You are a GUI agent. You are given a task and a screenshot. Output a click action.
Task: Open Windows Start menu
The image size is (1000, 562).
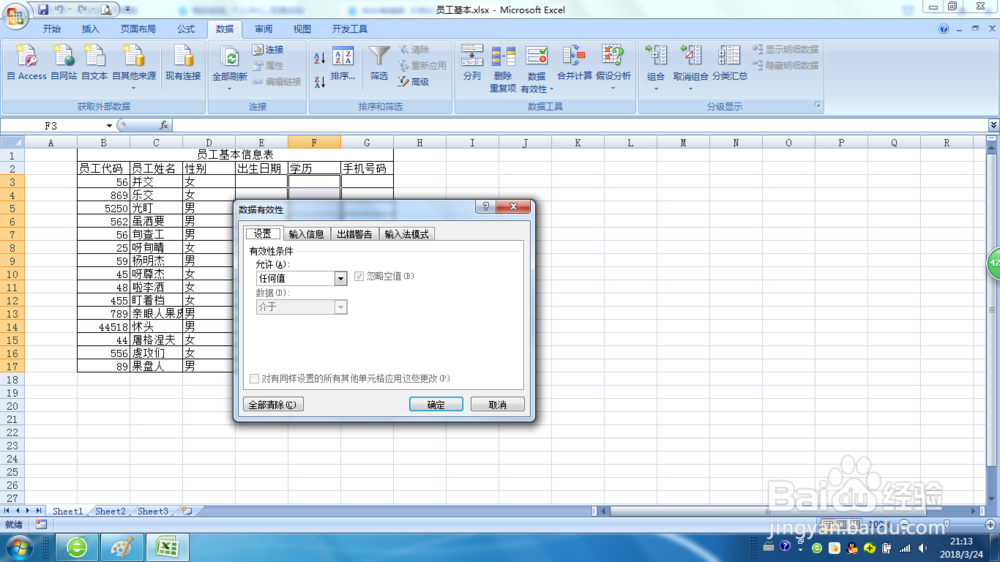[19, 548]
